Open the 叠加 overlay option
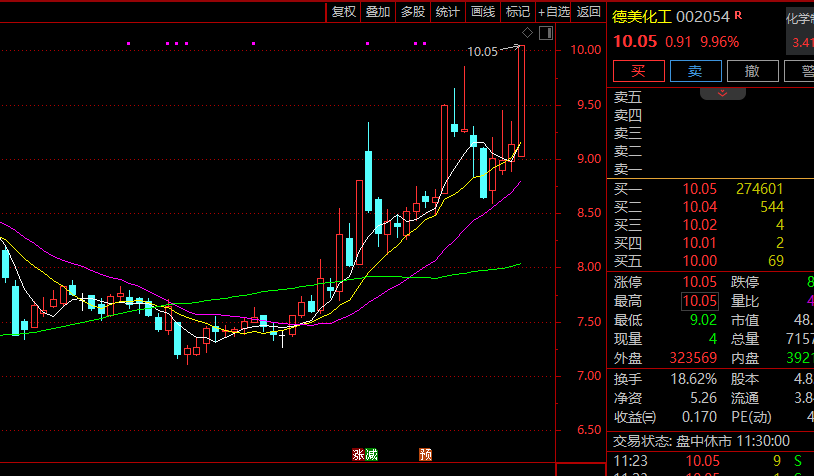The height and width of the screenshot is (476, 814). [x=378, y=12]
